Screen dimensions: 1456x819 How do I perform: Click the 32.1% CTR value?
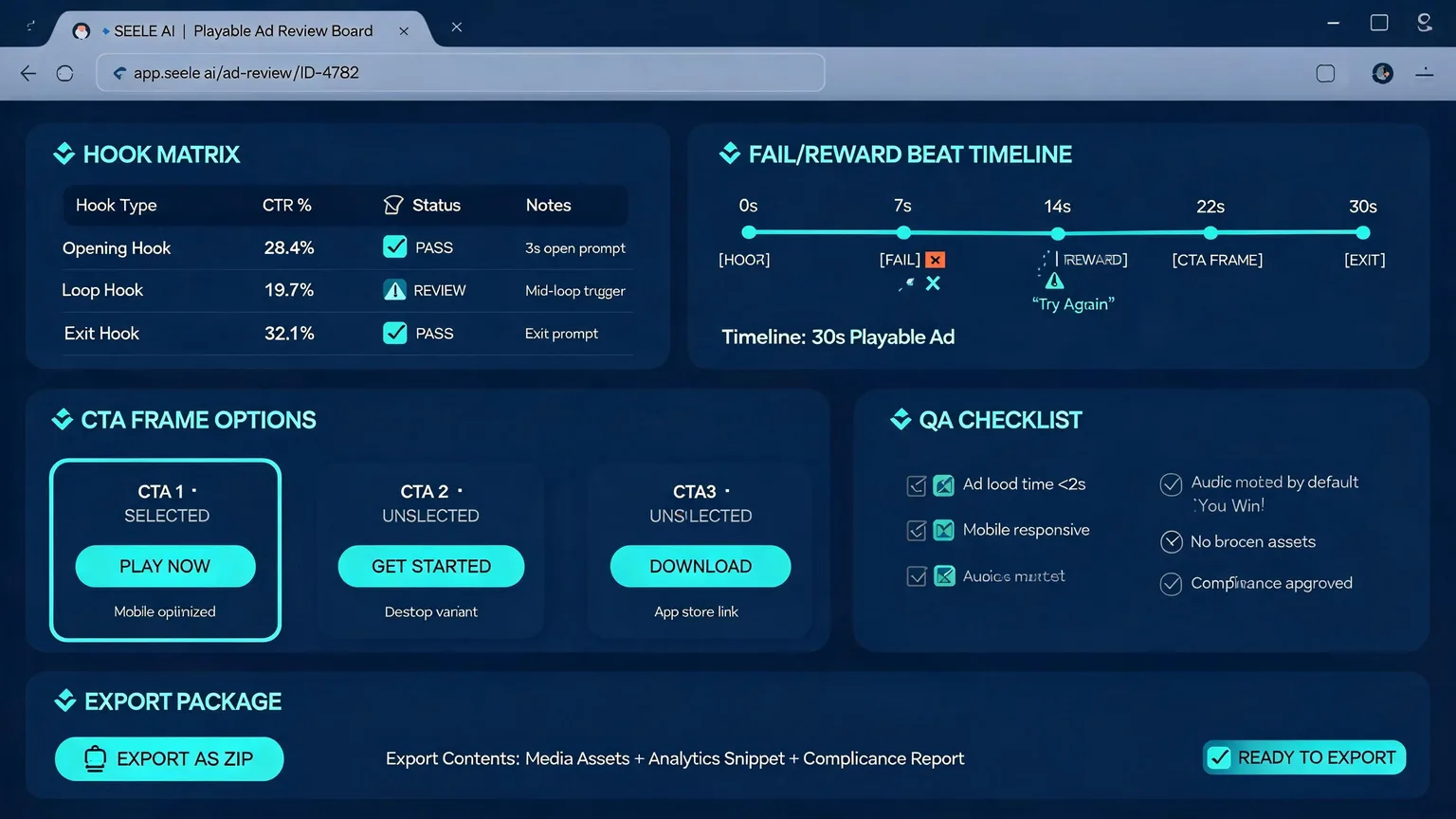pyautogui.click(x=289, y=333)
